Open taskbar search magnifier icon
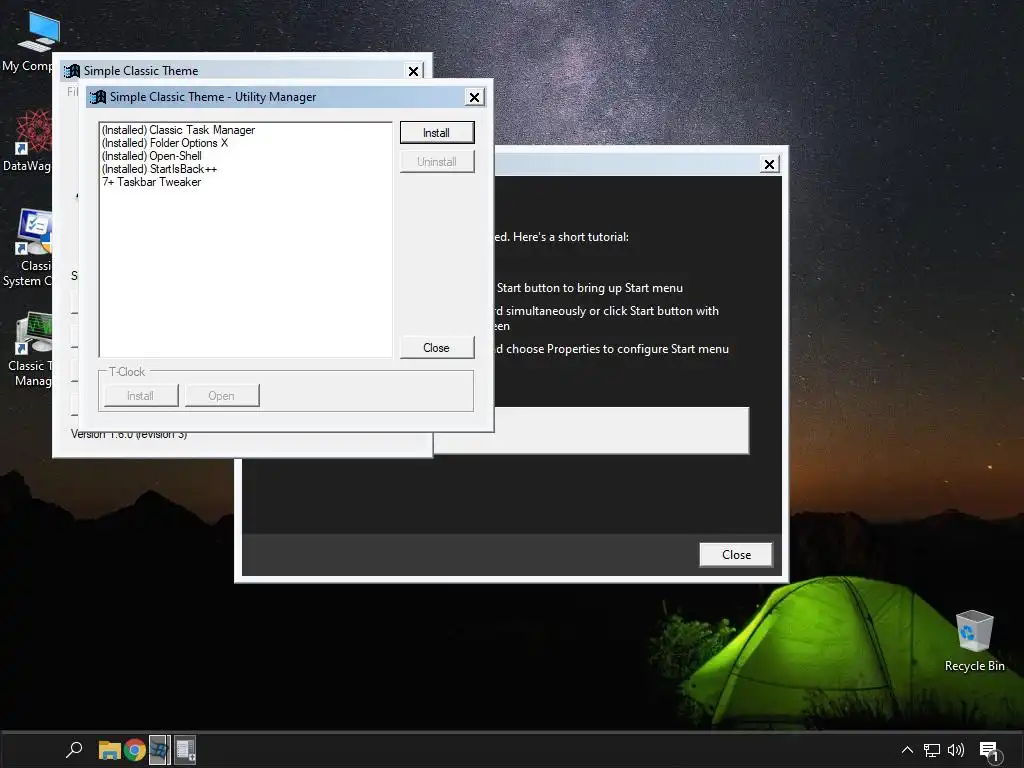 click(x=74, y=750)
